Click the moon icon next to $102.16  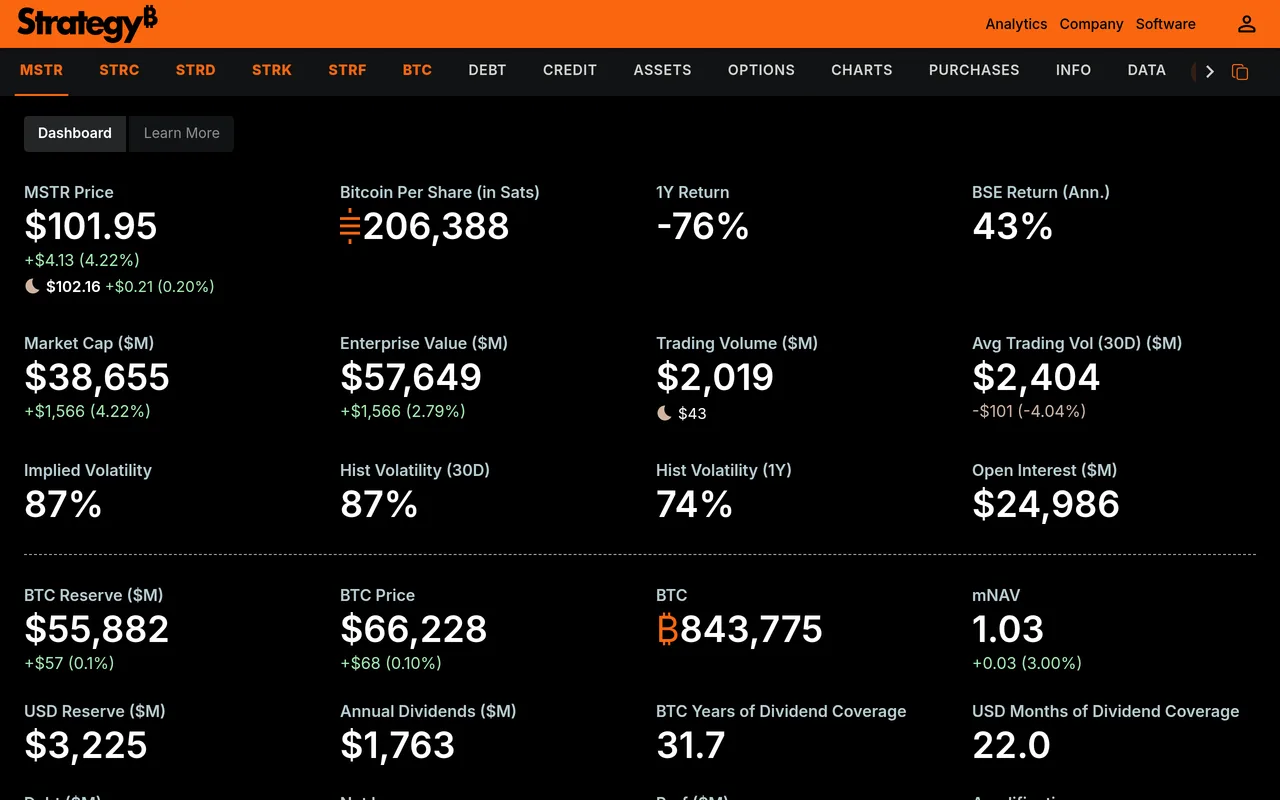tap(33, 286)
